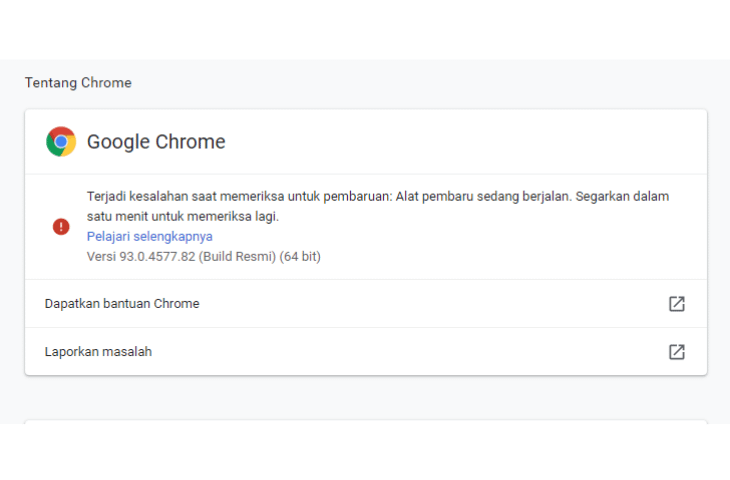The width and height of the screenshot is (730, 480).
Task: Click the Versi 93.0.4577.82 version text
Action: pos(203,257)
